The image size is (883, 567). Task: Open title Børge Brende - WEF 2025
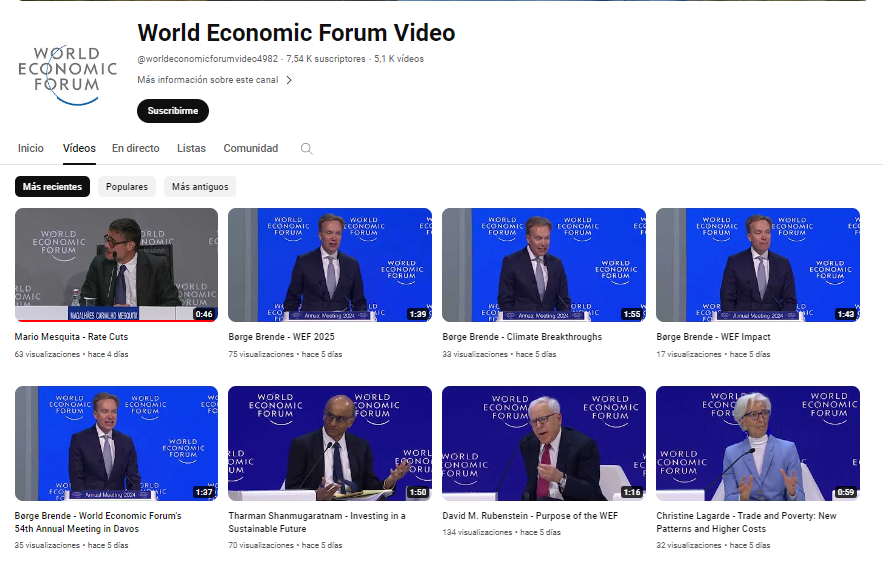pos(282,337)
